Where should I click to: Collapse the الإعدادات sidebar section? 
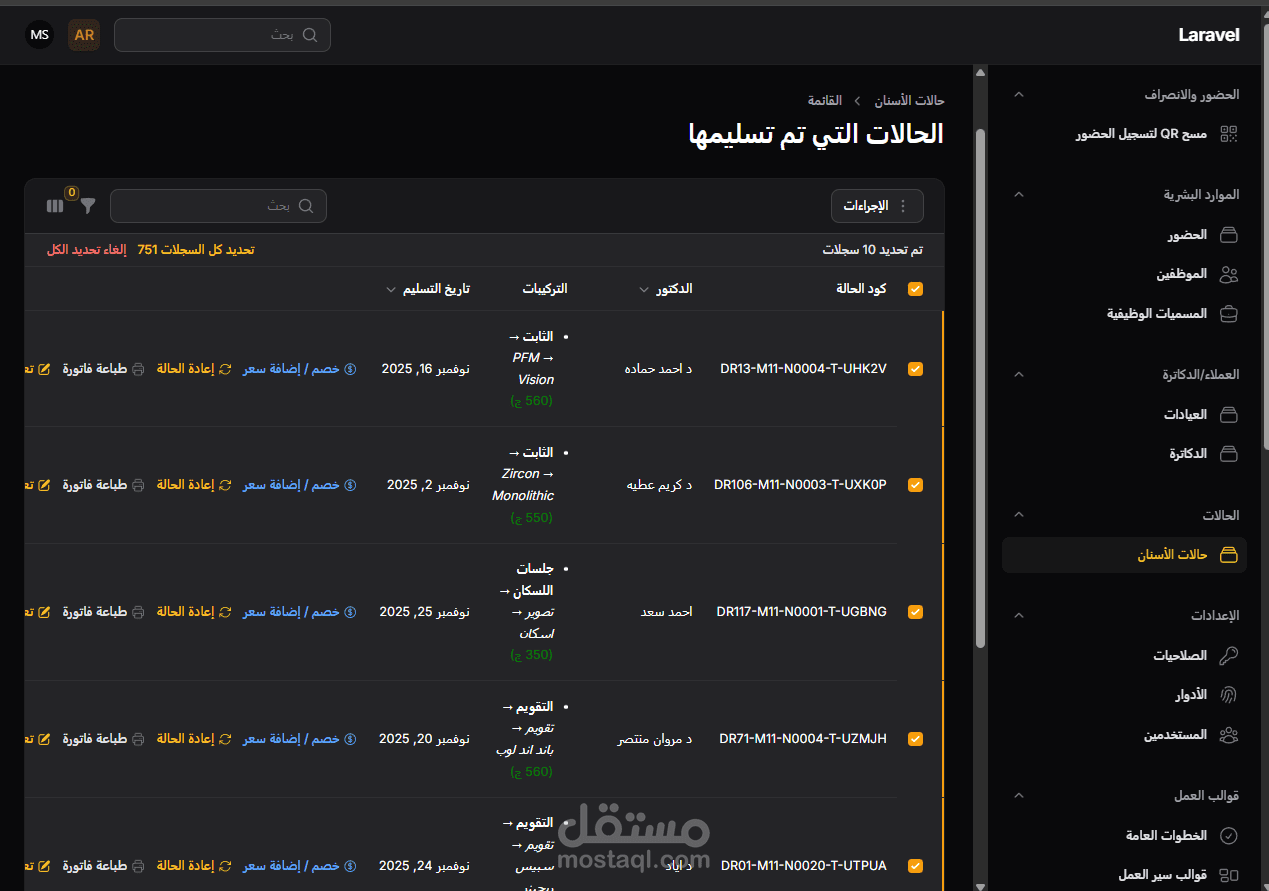tap(1018, 615)
